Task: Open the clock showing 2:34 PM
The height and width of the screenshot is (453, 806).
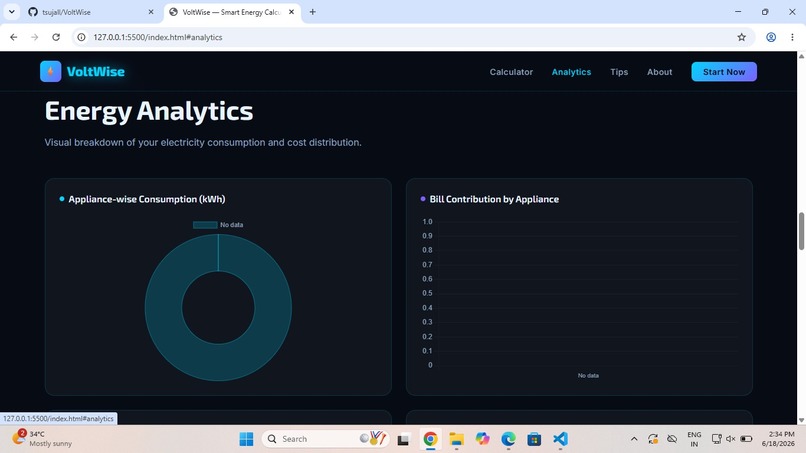Action: click(x=777, y=439)
